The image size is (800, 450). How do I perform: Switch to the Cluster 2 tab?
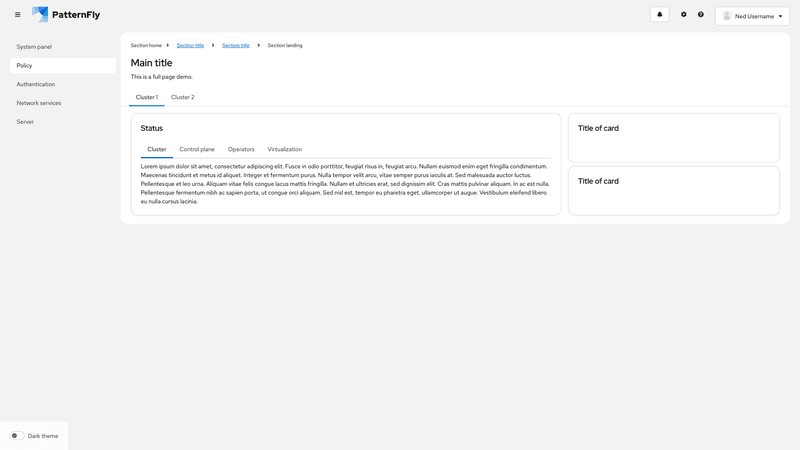click(182, 97)
